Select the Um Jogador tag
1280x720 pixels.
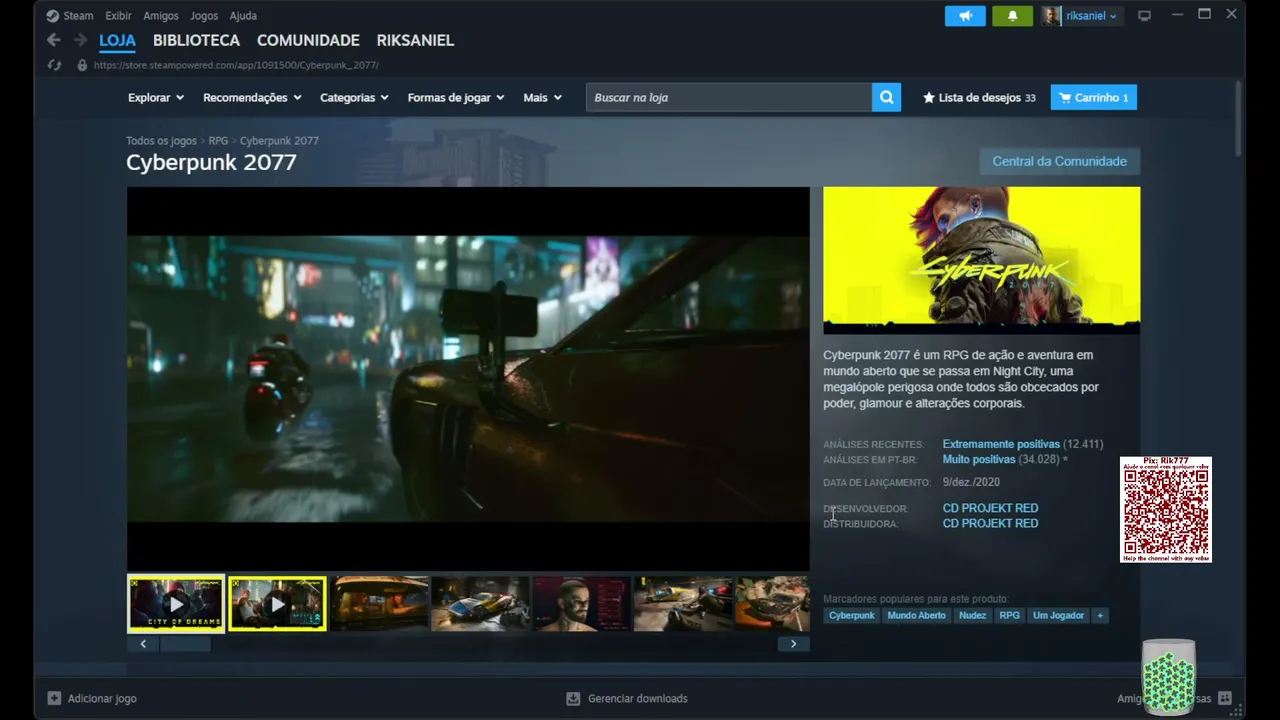pyautogui.click(x=1058, y=616)
